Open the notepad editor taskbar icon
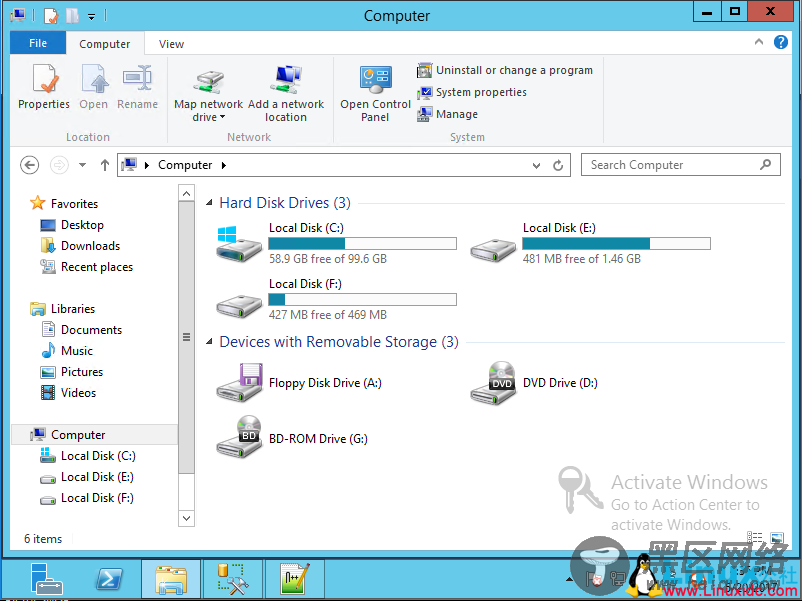Viewport: 802px width, 601px height. (295, 579)
